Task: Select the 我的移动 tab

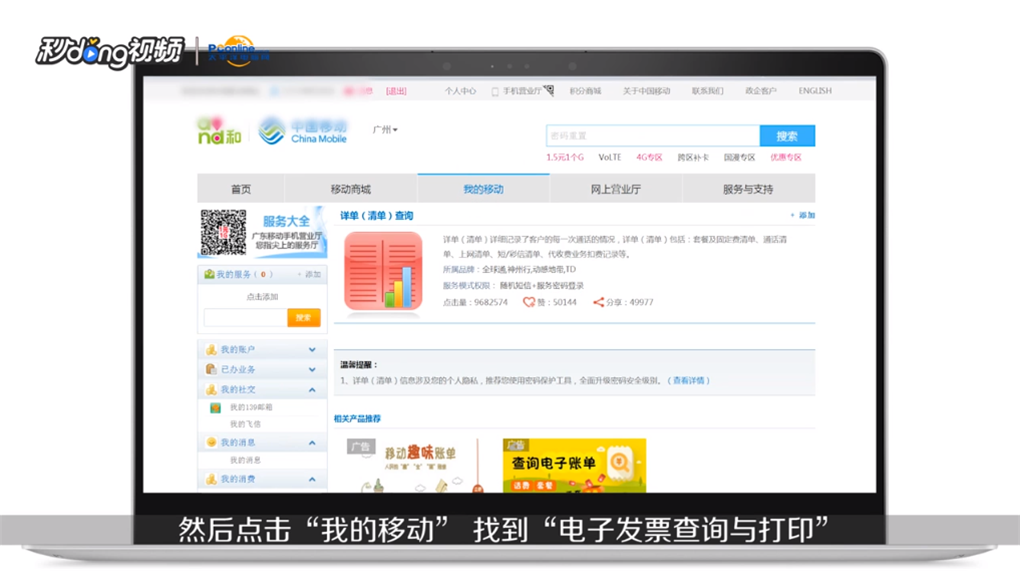Action: point(483,189)
